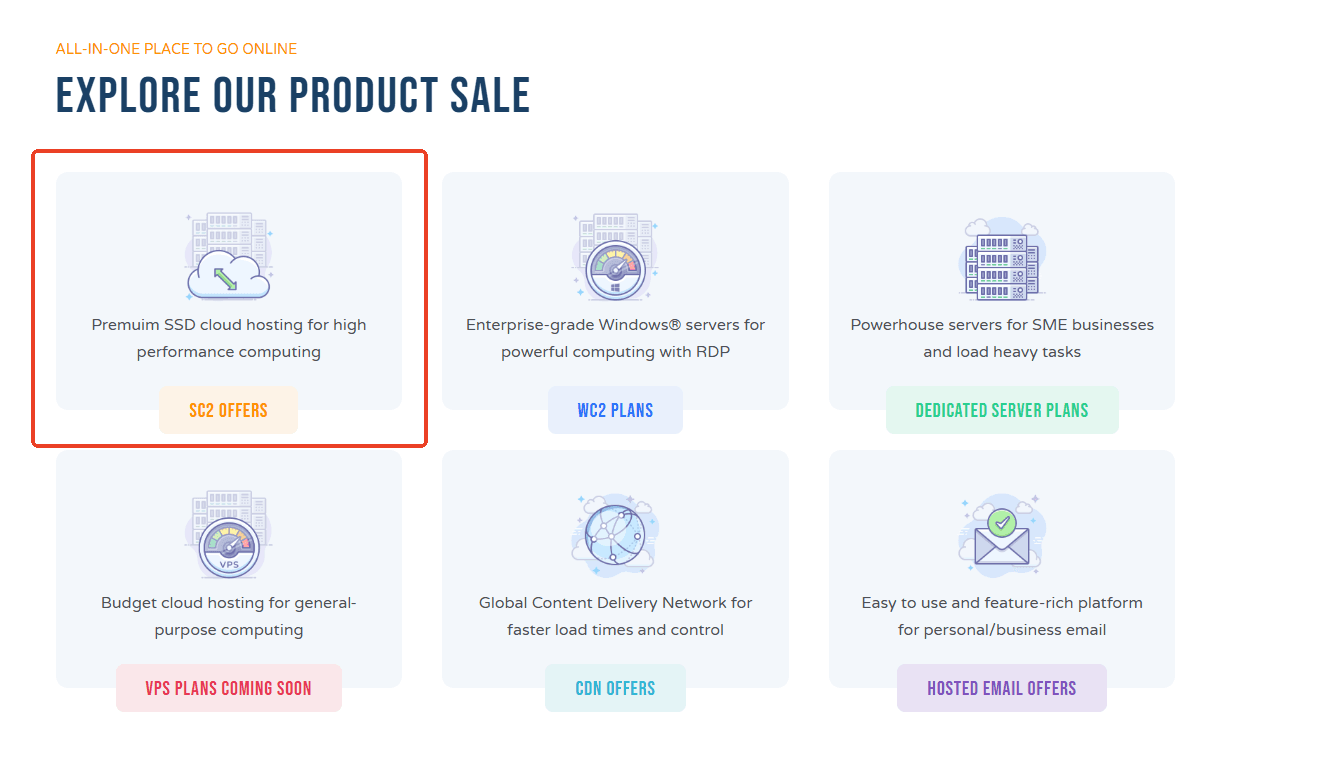Click the Enterprise-grade Windows servers description
The height and width of the screenshot is (762, 1317).
click(615, 338)
